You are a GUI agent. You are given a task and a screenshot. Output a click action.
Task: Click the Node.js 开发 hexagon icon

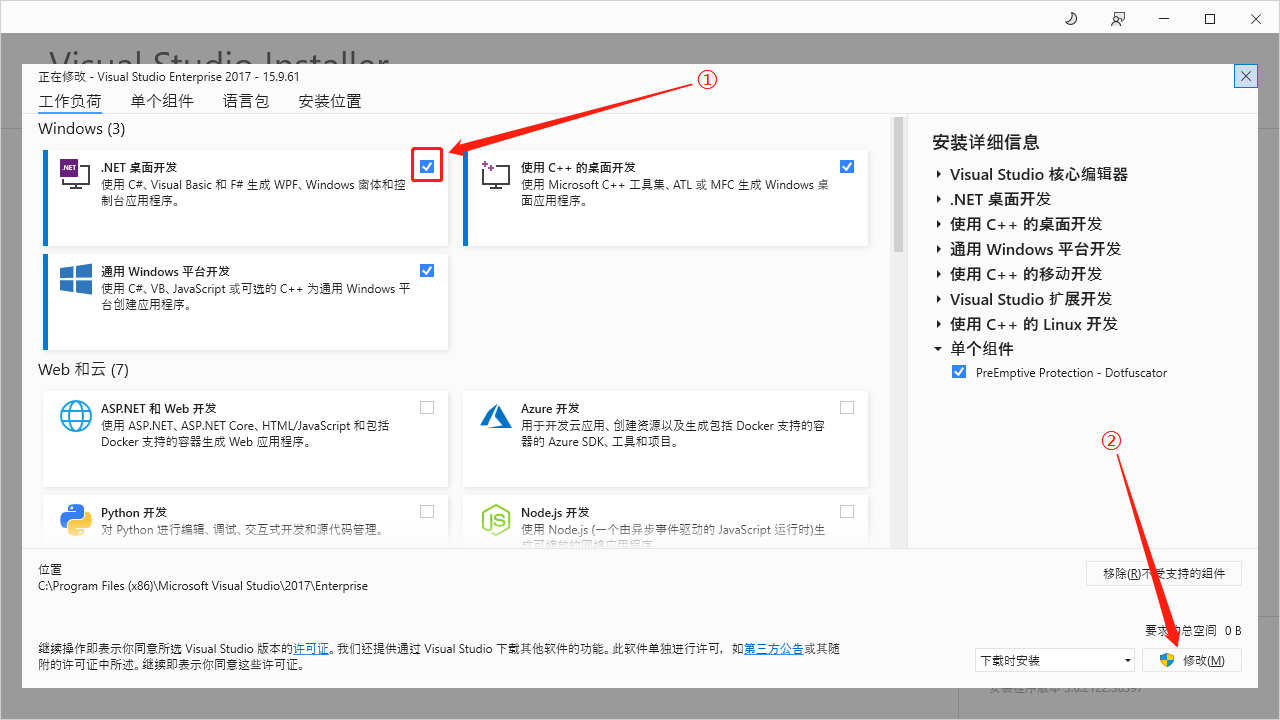pos(496,519)
